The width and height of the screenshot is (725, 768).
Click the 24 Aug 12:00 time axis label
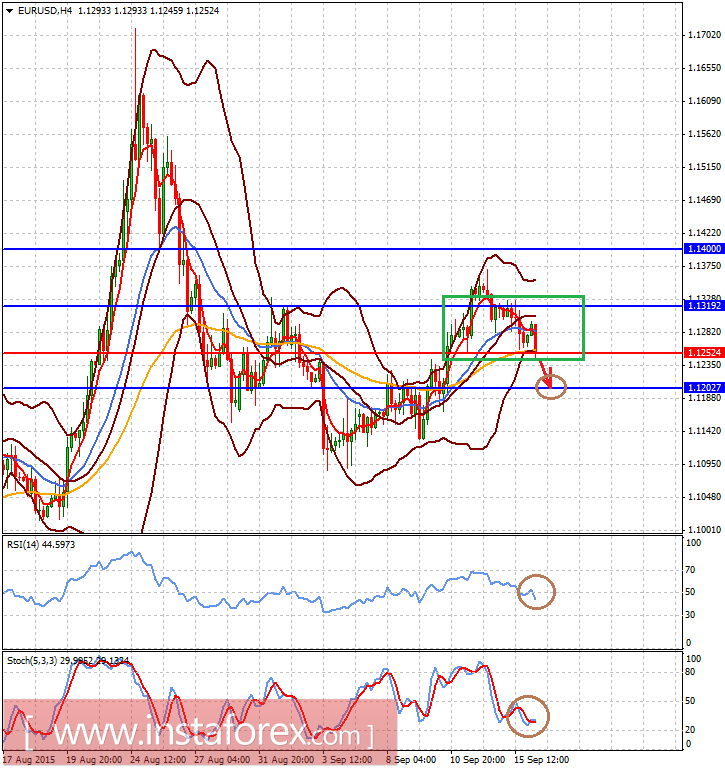153,759
